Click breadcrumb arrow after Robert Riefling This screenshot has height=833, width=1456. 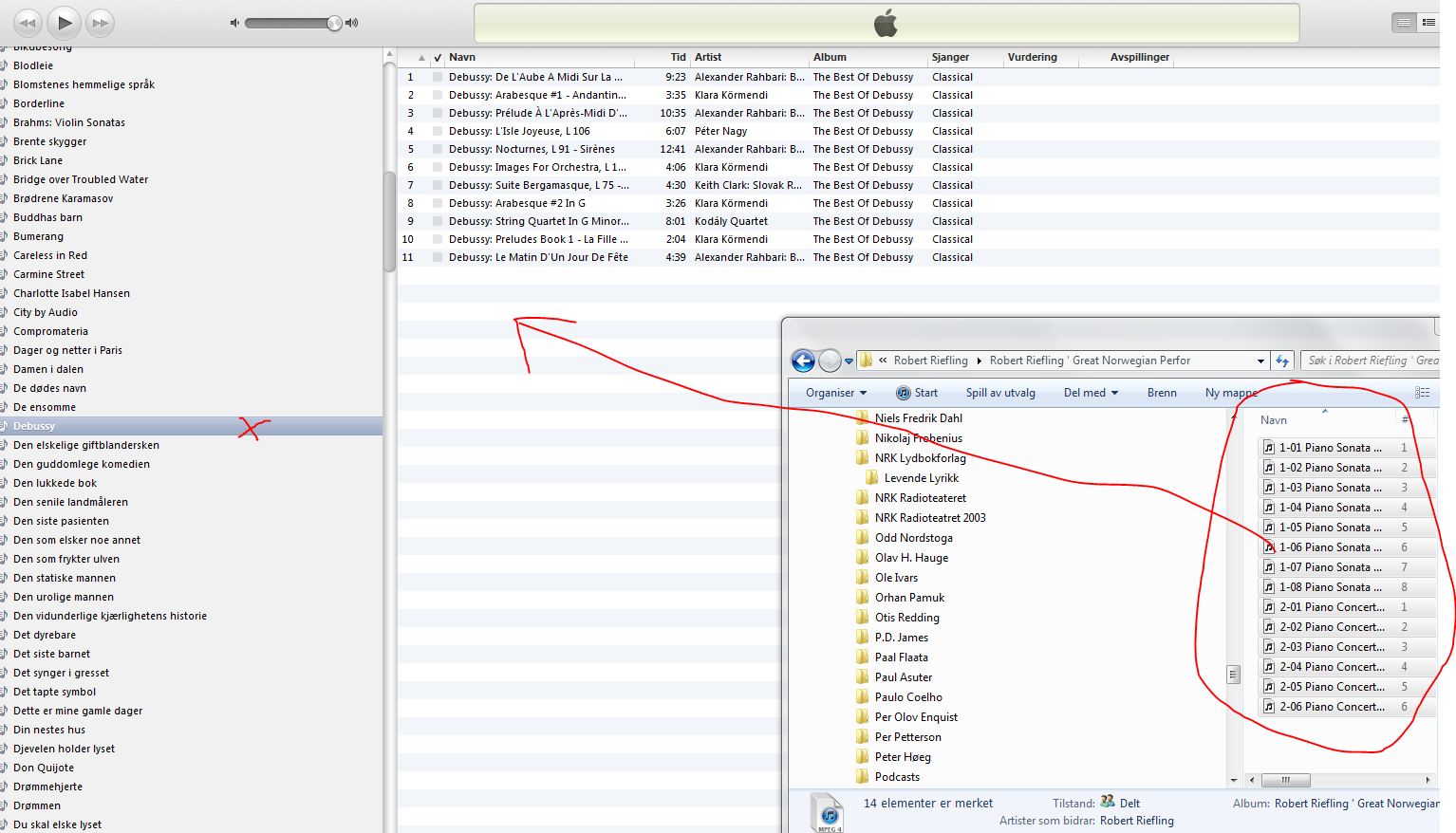(980, 361)
